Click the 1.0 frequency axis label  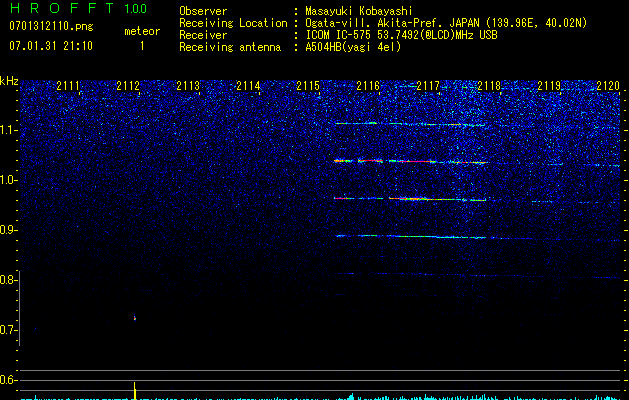point(7,180)
